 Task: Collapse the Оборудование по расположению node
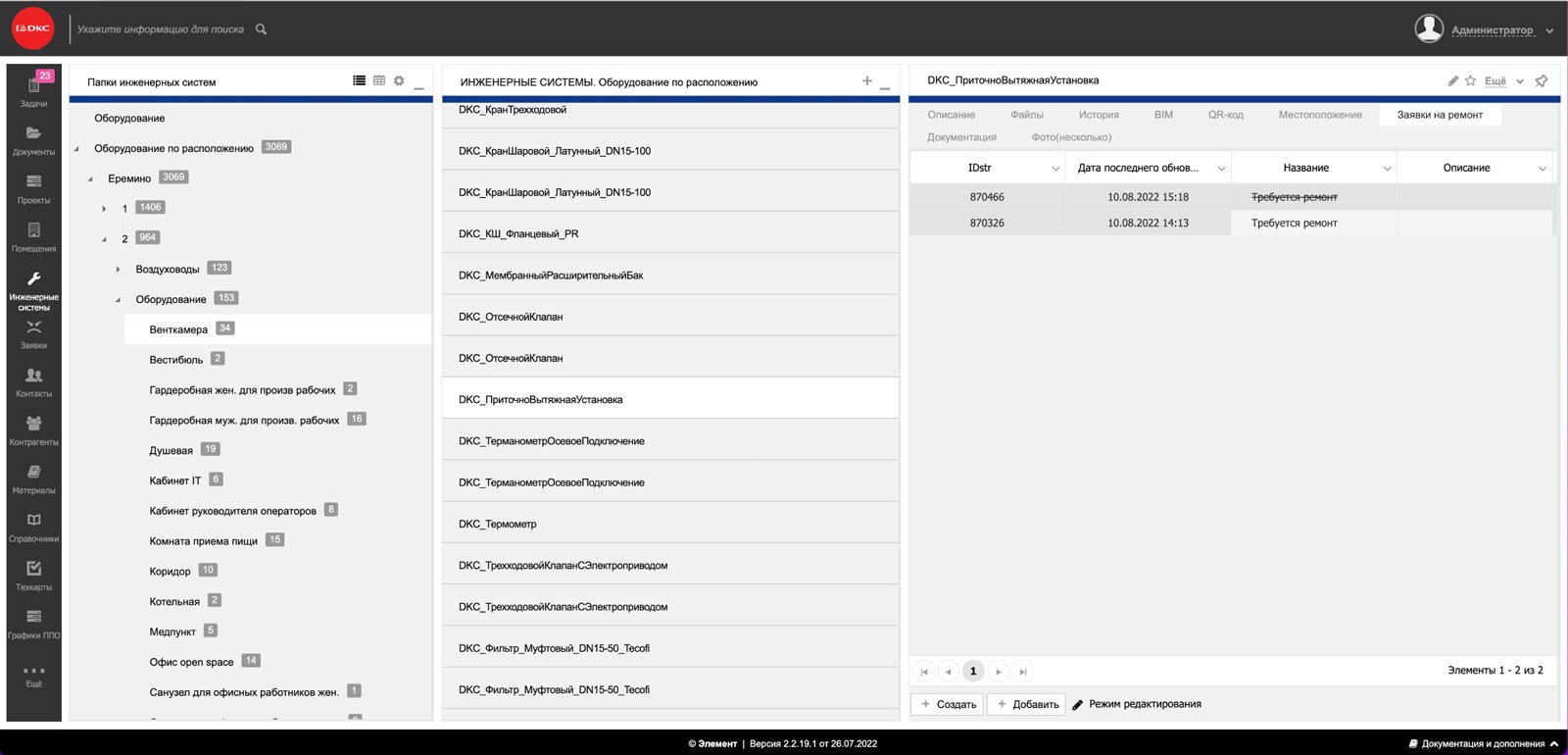pyautogui.click(x=76, y=149)
